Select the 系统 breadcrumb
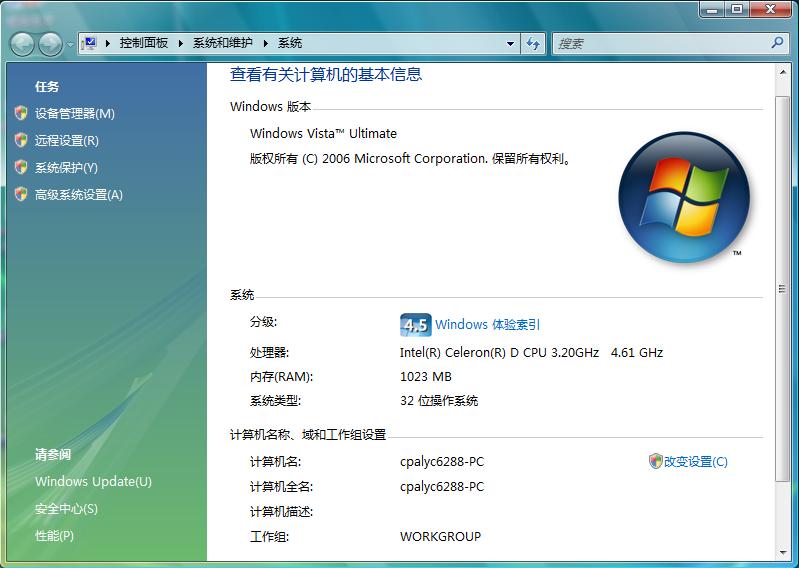 289,43
